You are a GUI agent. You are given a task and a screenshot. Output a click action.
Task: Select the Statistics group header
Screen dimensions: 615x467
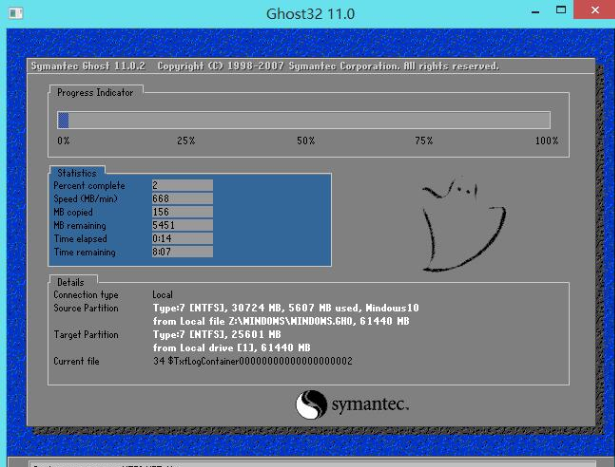point(77,173)
